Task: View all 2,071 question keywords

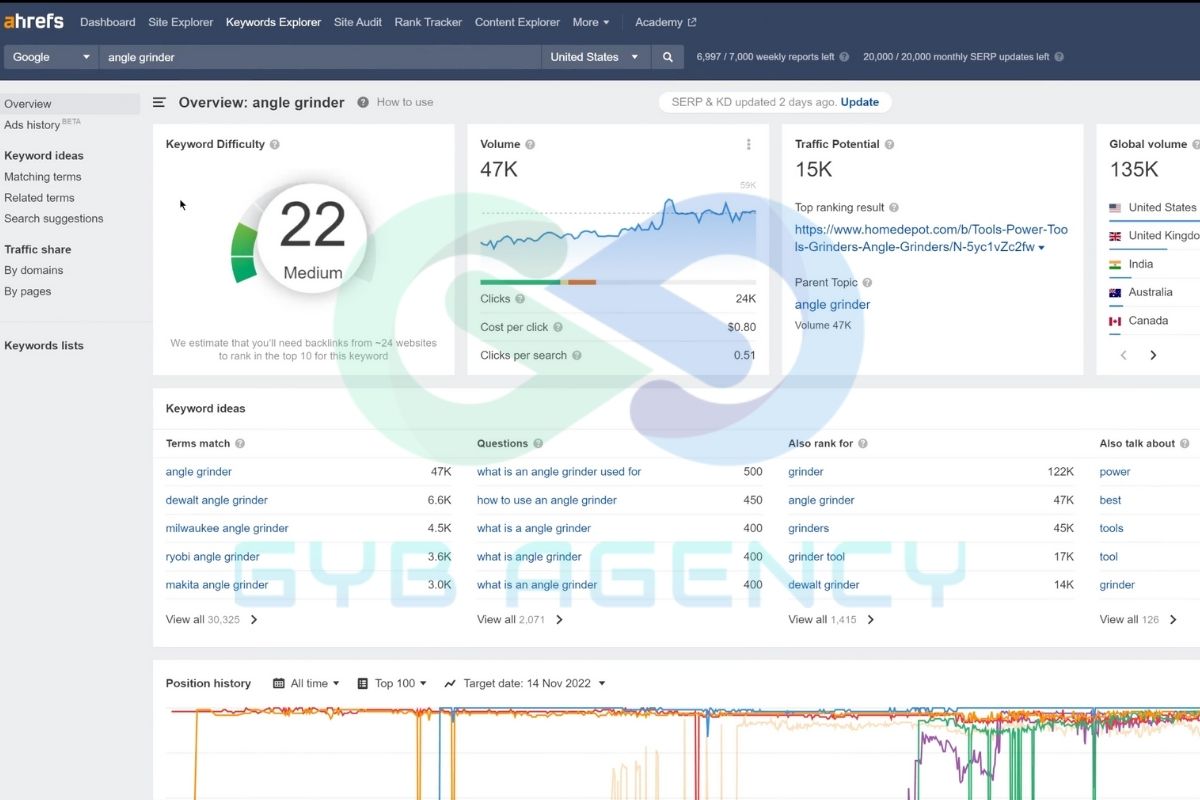Action: tap(520, 620)
